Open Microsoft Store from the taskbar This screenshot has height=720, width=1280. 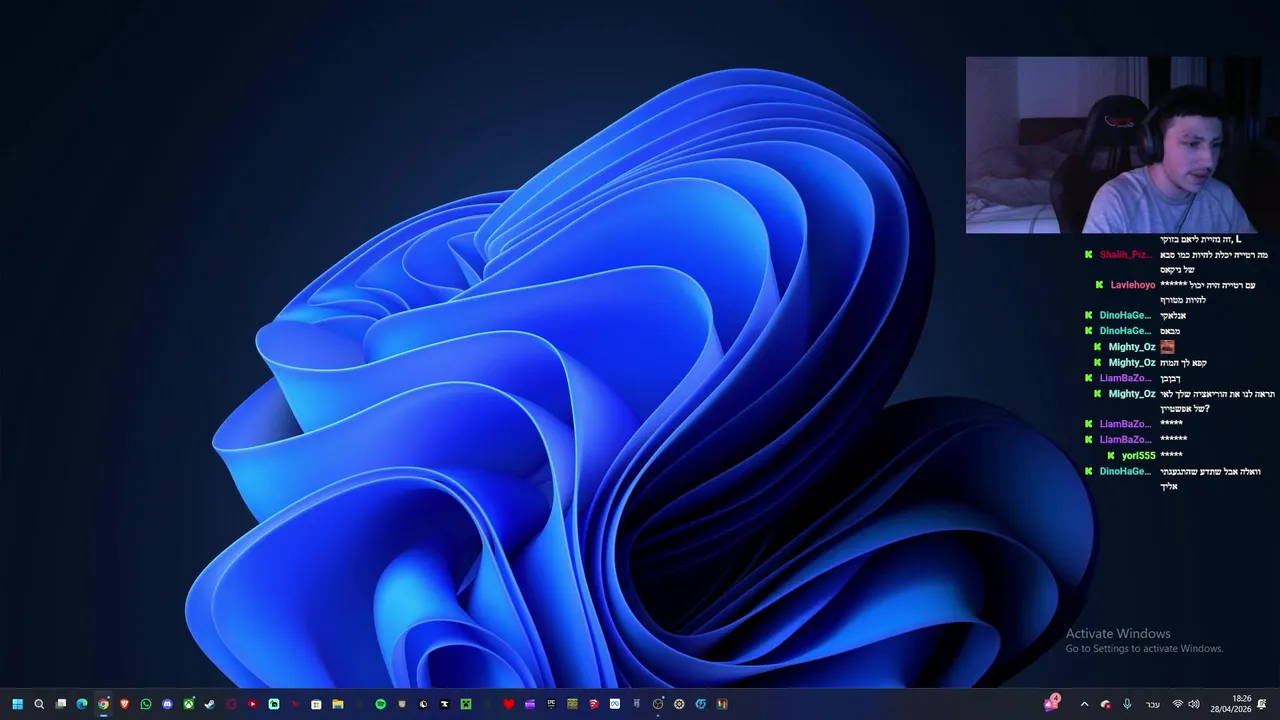click(x=316, y=704)
